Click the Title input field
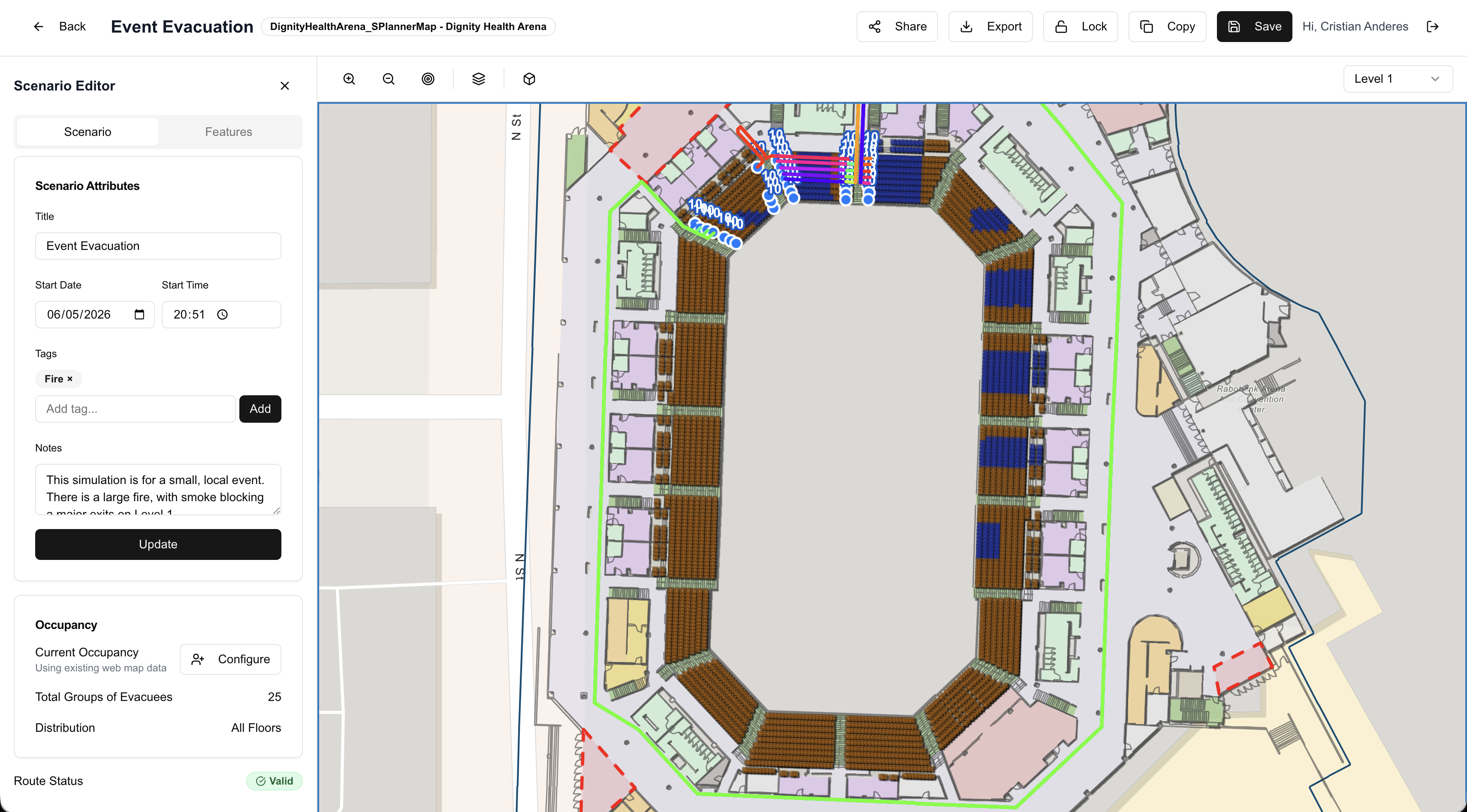The image size is (1467, 812). point(158,247)
